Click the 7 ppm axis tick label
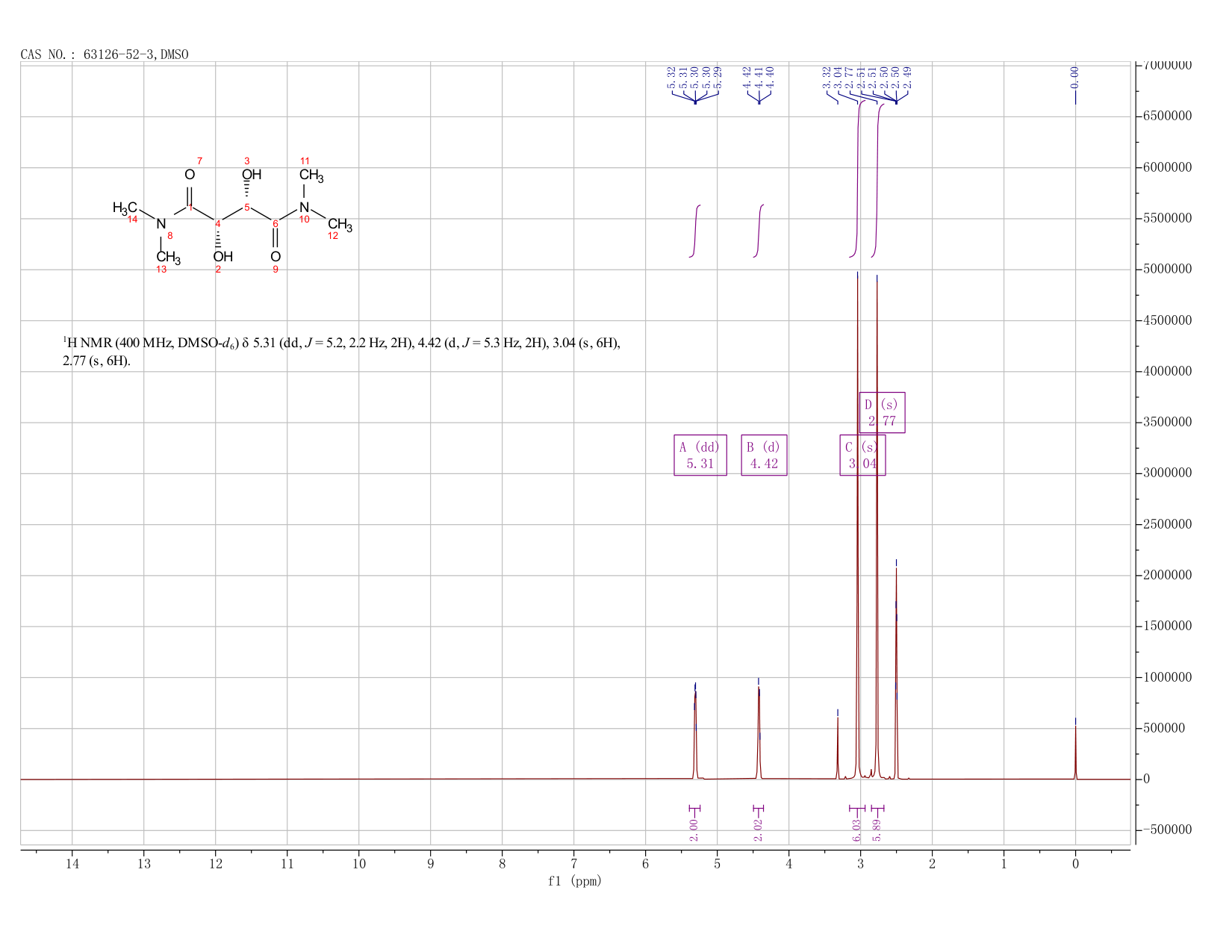Image resolution: width=1232 pixels, height=952 pixels. coord(574,864)
